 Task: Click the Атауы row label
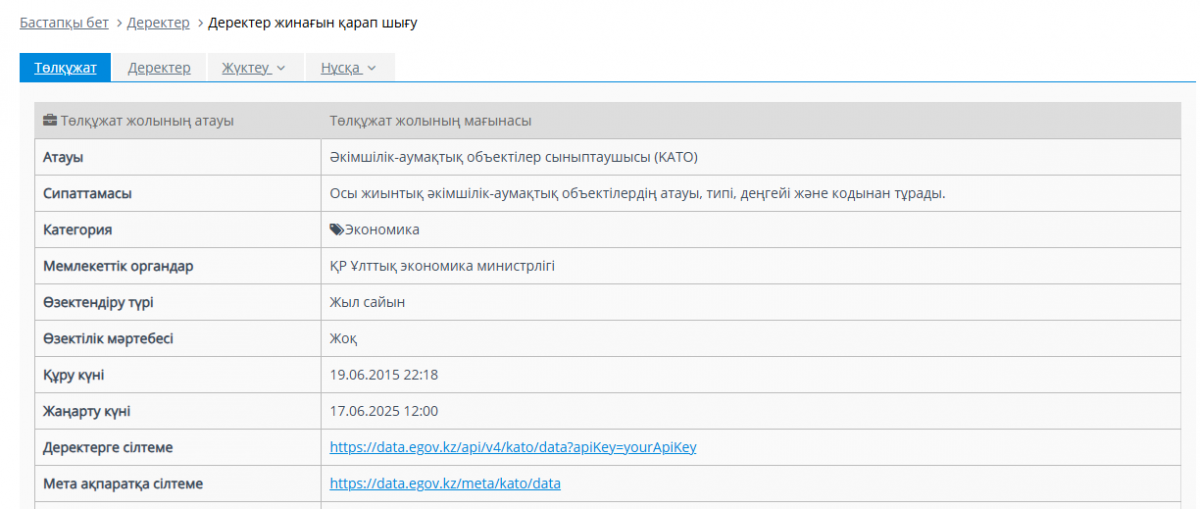pos(63,157)
